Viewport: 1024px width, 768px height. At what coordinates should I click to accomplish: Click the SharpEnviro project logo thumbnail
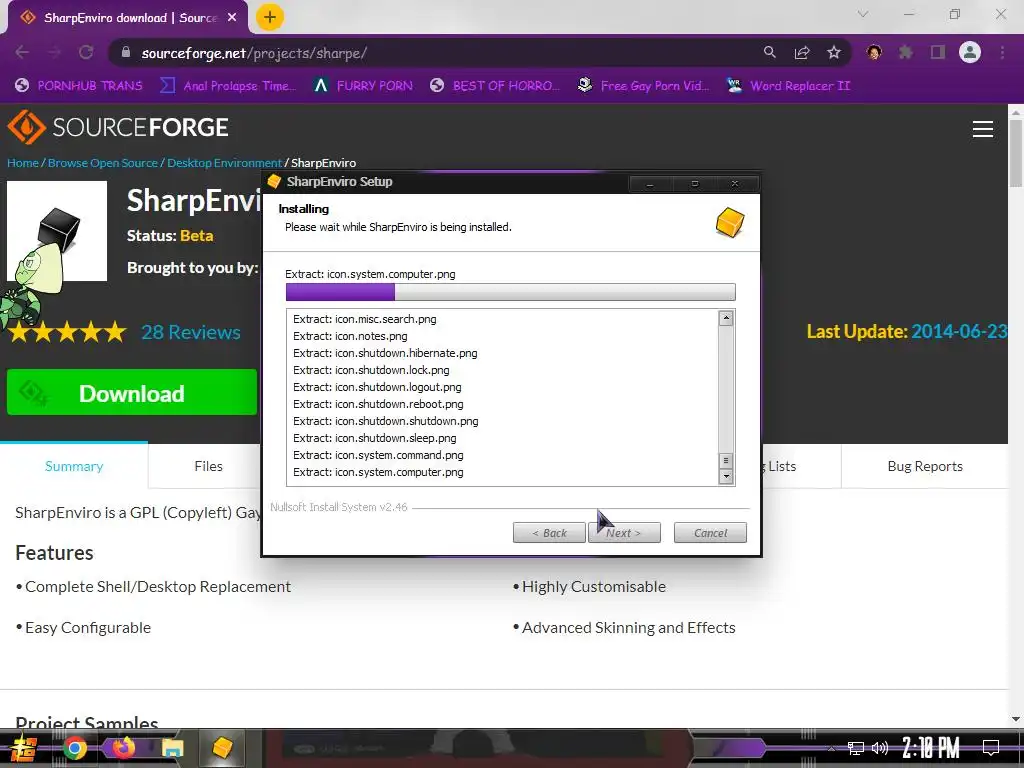pyautogui.click(x=57, y=231)
